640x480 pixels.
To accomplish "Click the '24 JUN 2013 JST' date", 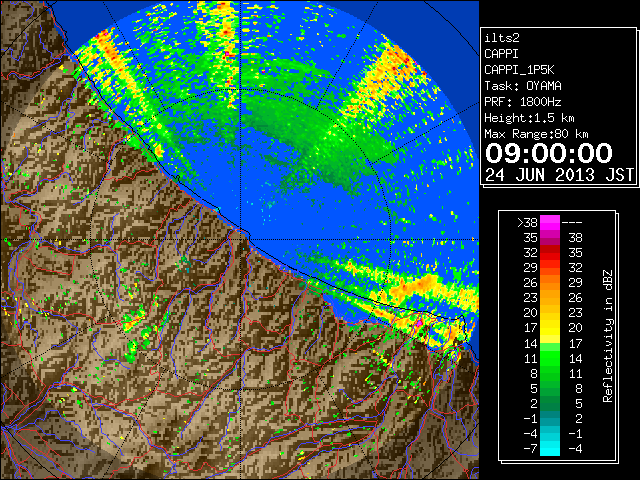I will click(560, 175).
